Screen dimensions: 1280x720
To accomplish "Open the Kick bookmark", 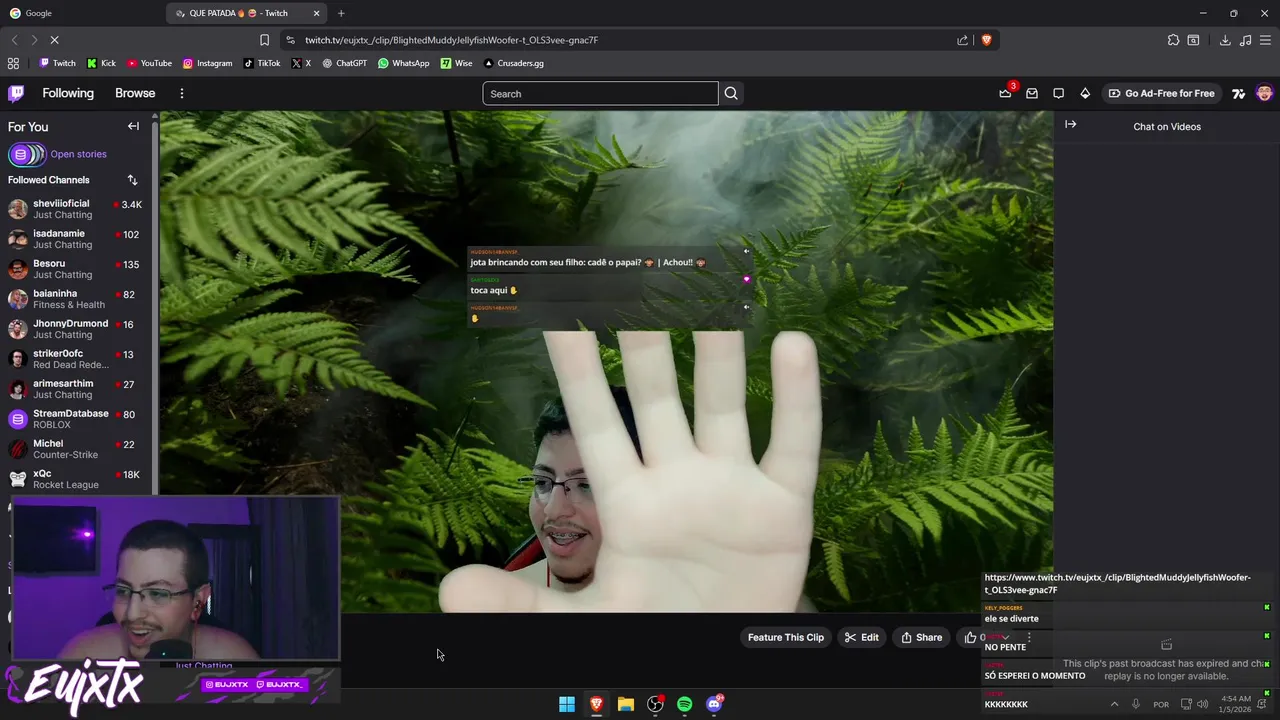I will point(101,63).
